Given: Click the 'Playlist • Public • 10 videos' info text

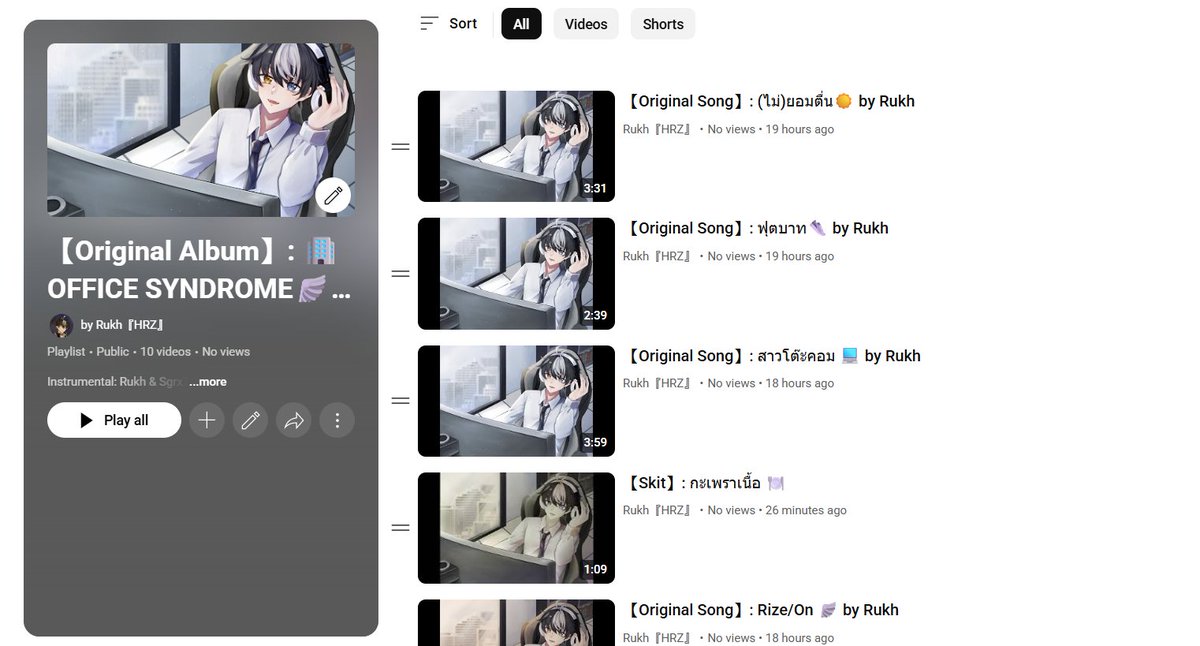Looking at the screenshot, I should [x=119, y=352].
